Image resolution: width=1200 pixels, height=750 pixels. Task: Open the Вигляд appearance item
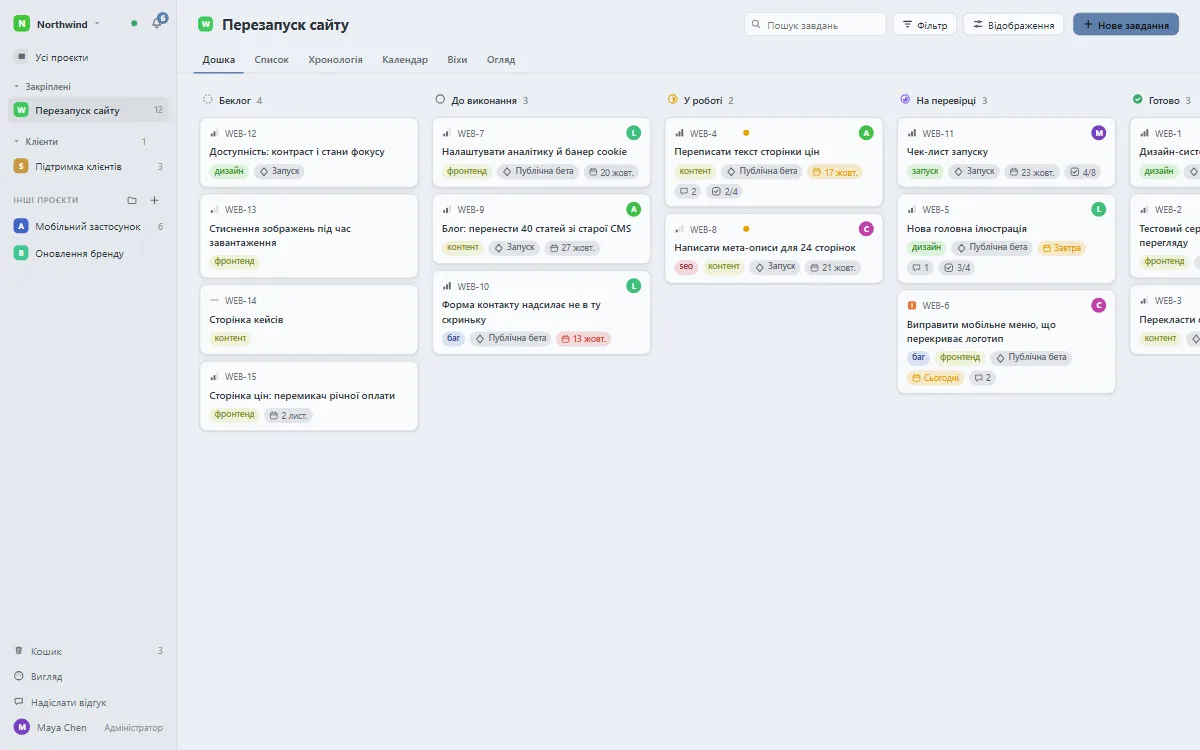pos(89,677)
